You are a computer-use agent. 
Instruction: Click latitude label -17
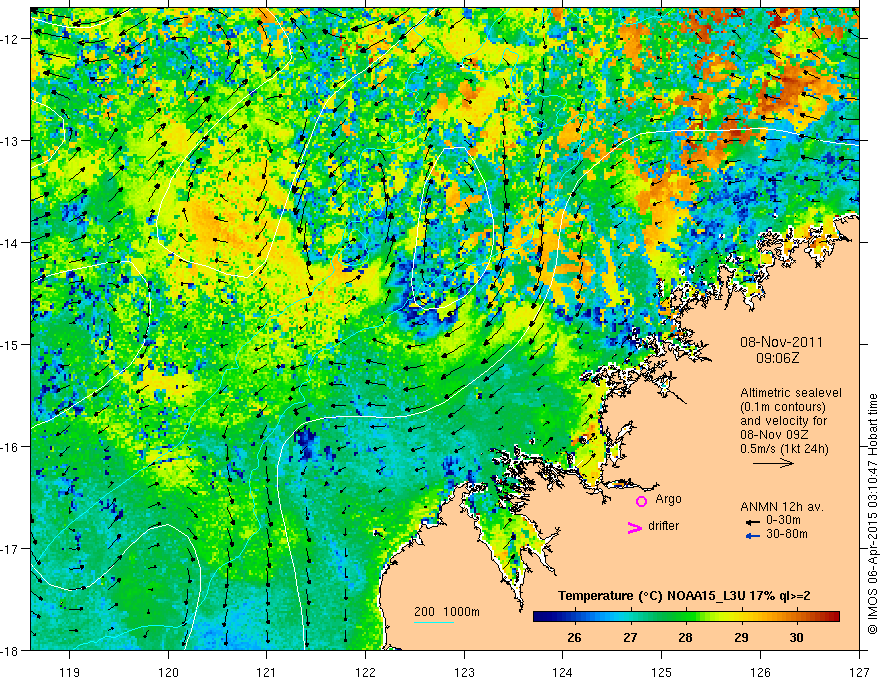[11, 548]
